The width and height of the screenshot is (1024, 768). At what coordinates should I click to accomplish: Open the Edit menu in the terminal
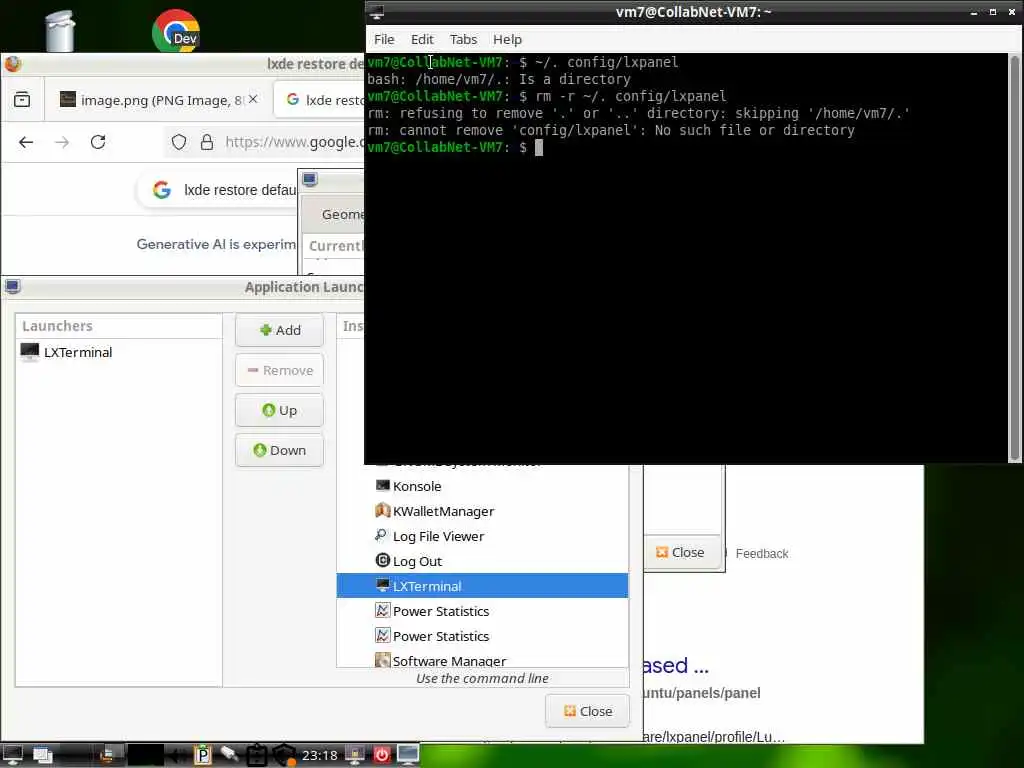coord(422,39)
